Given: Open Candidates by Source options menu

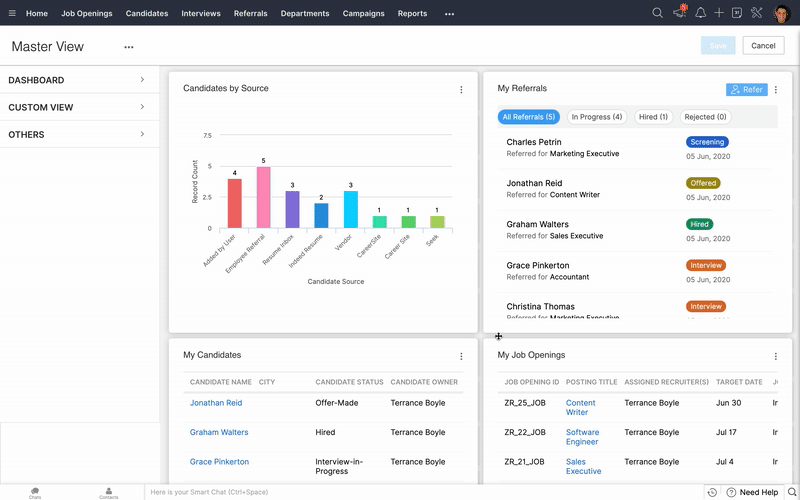Looking at the screenshot, I should pos(461,89).
